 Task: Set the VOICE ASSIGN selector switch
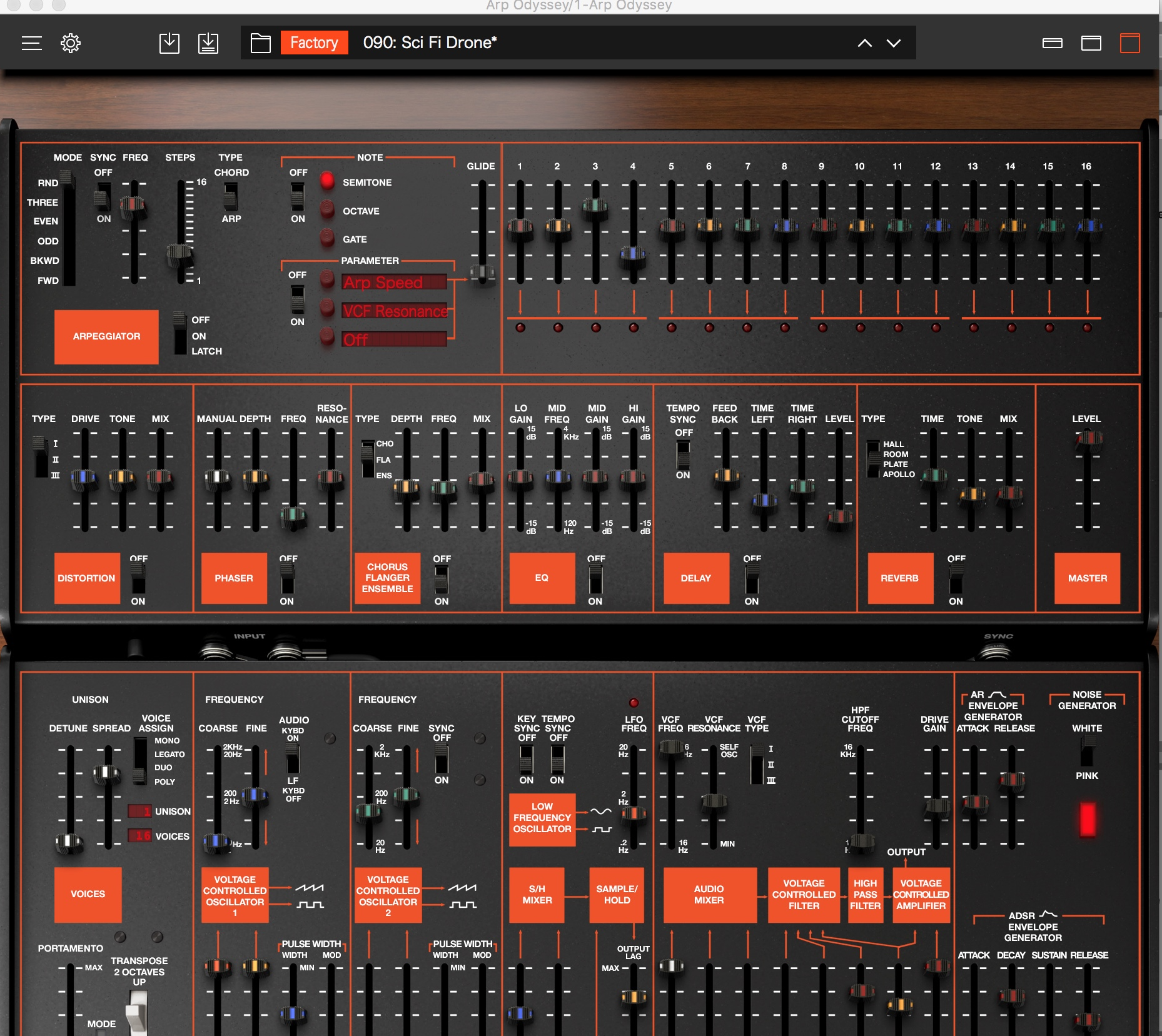click(x=140, y=761)
